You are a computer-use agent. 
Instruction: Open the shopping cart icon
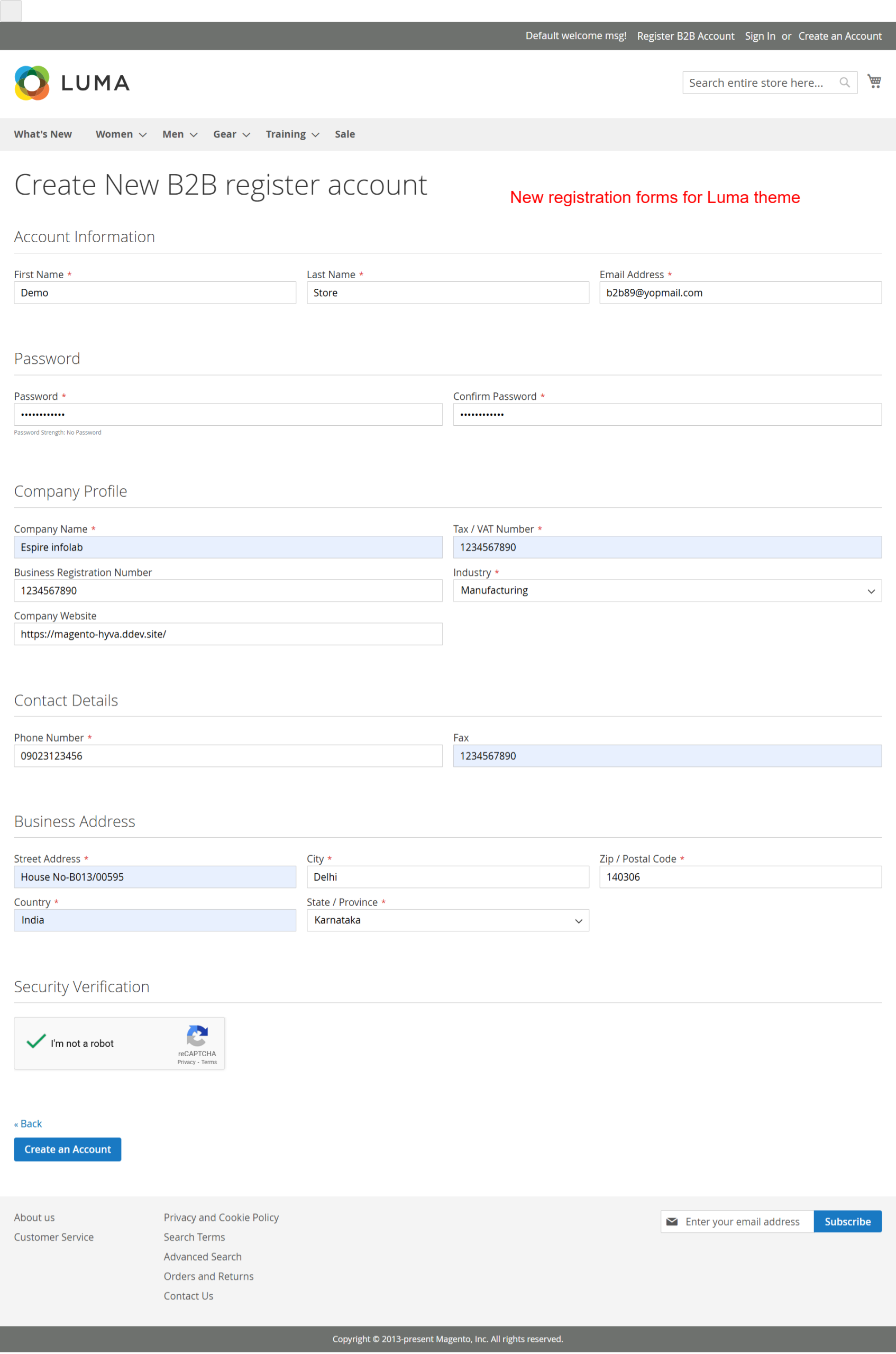pyautogui.click(x=874, y=81)
